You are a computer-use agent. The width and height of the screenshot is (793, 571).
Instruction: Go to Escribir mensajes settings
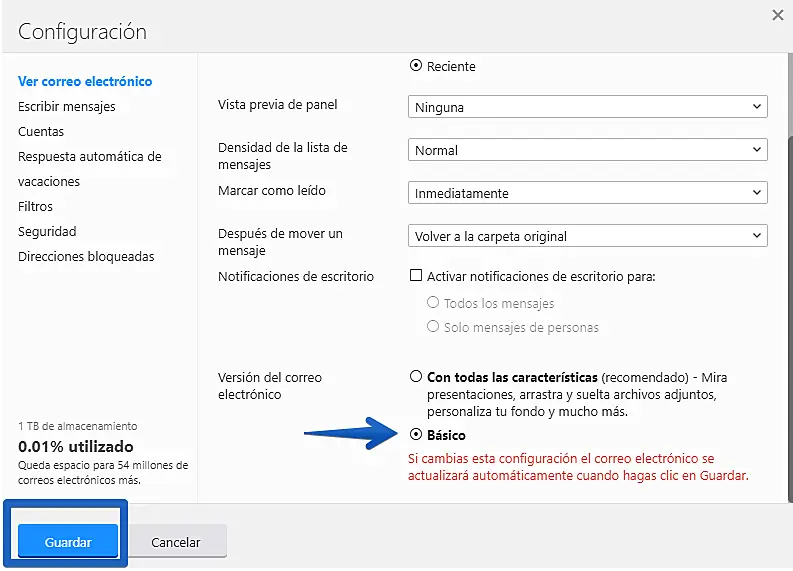(x=67, y=107)
